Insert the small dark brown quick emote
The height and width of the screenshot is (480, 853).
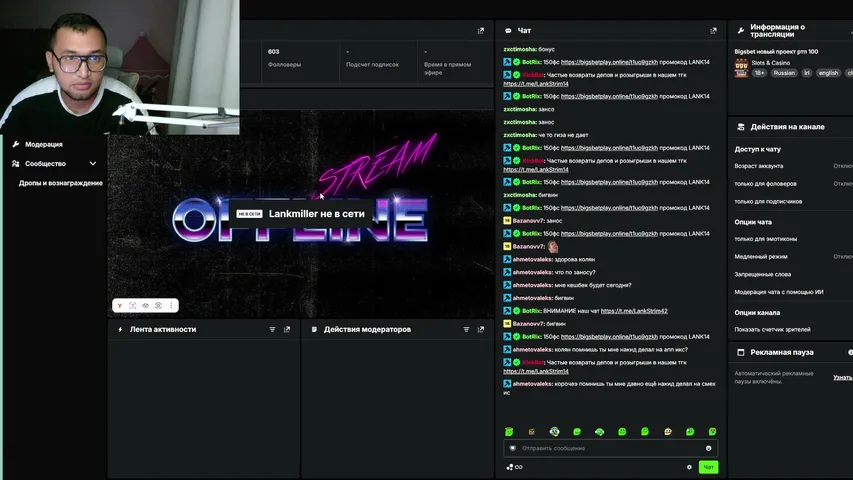point(531,432)
